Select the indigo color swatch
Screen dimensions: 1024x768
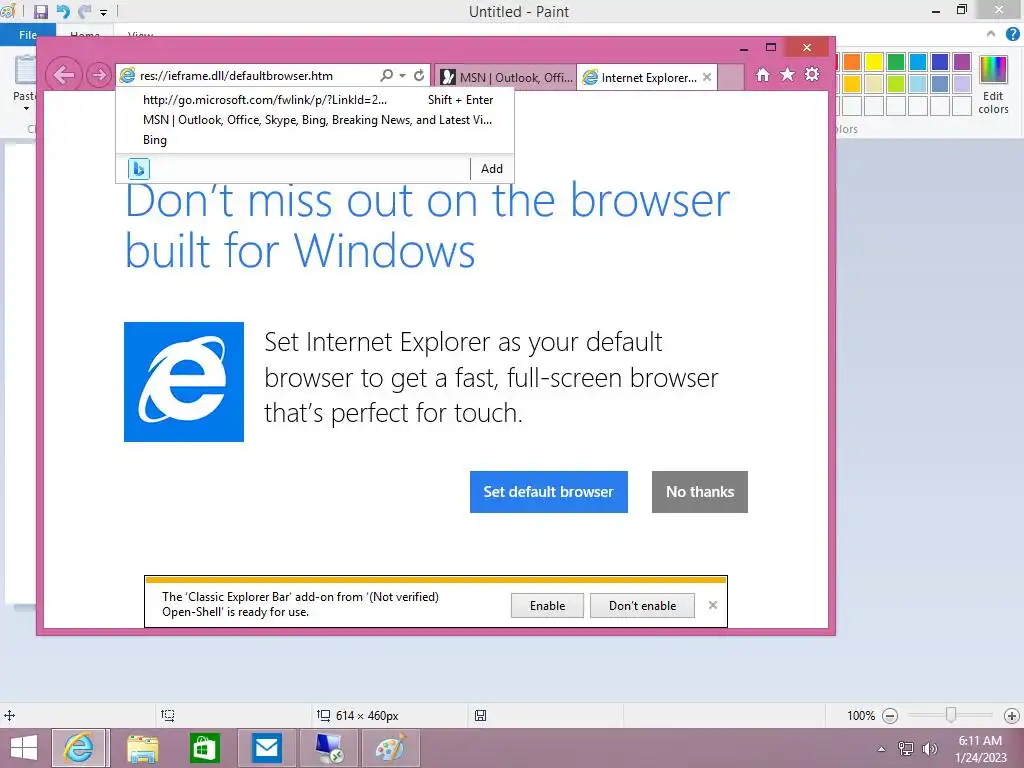[x=940, y=61]
